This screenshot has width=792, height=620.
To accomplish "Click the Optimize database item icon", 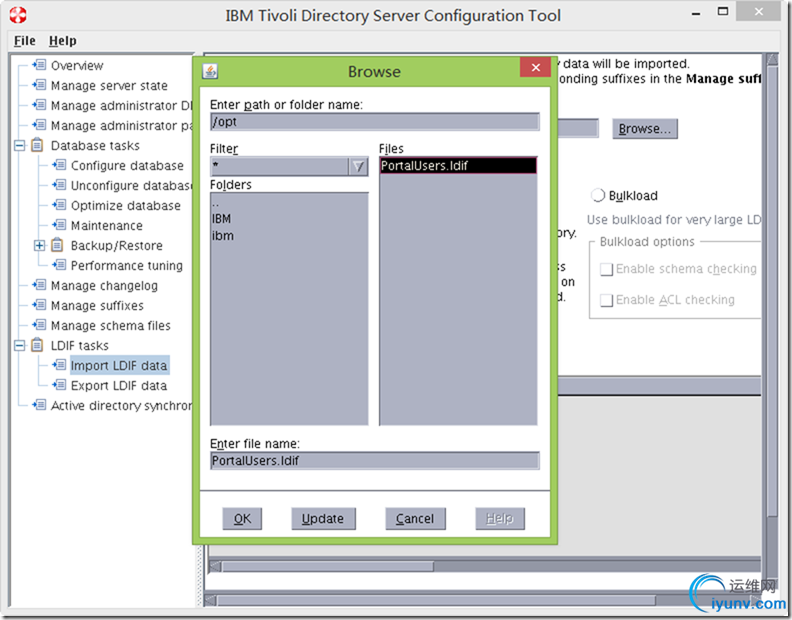I will [x=59, y=205].
